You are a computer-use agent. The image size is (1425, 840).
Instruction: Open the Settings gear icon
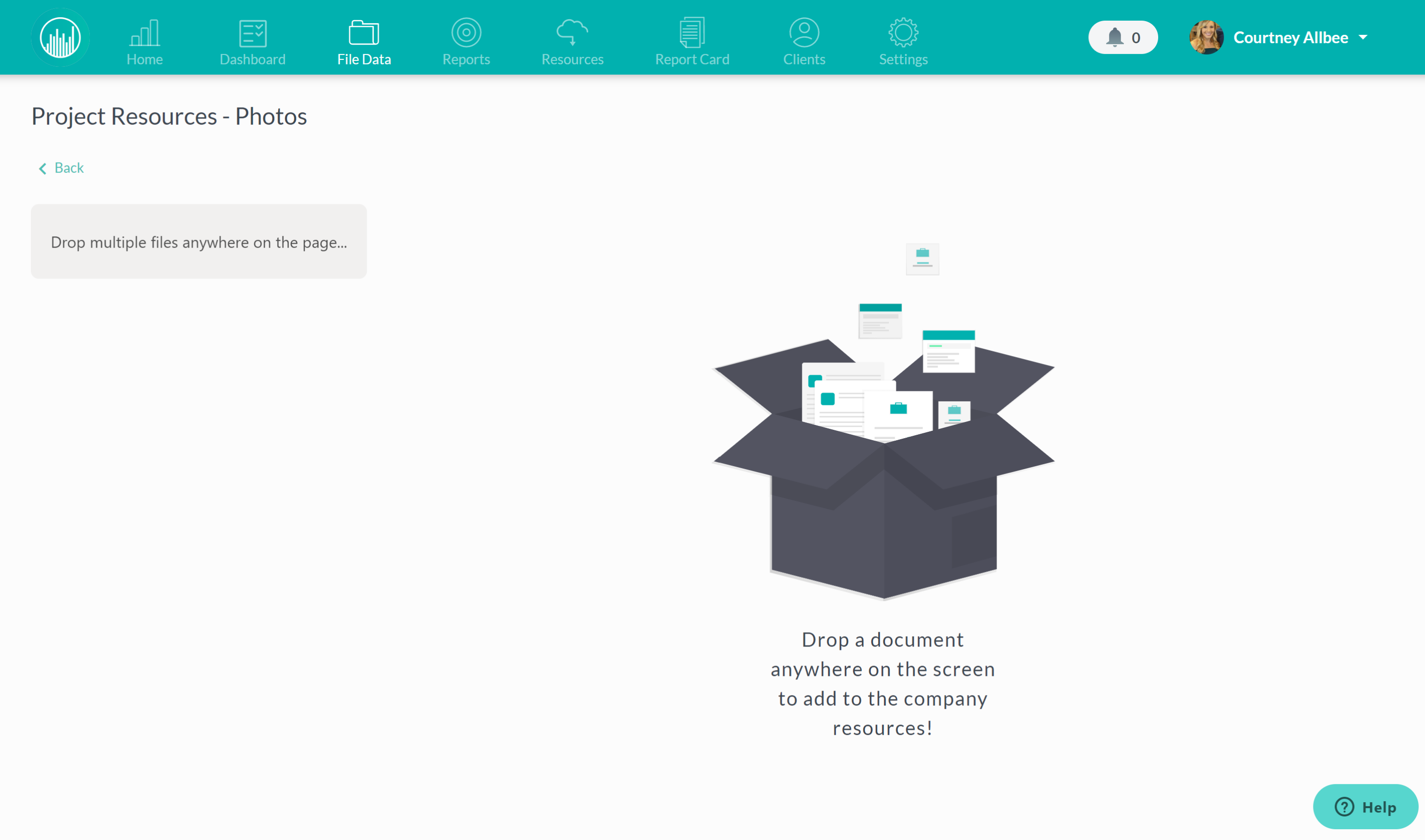tap(903, 32)
